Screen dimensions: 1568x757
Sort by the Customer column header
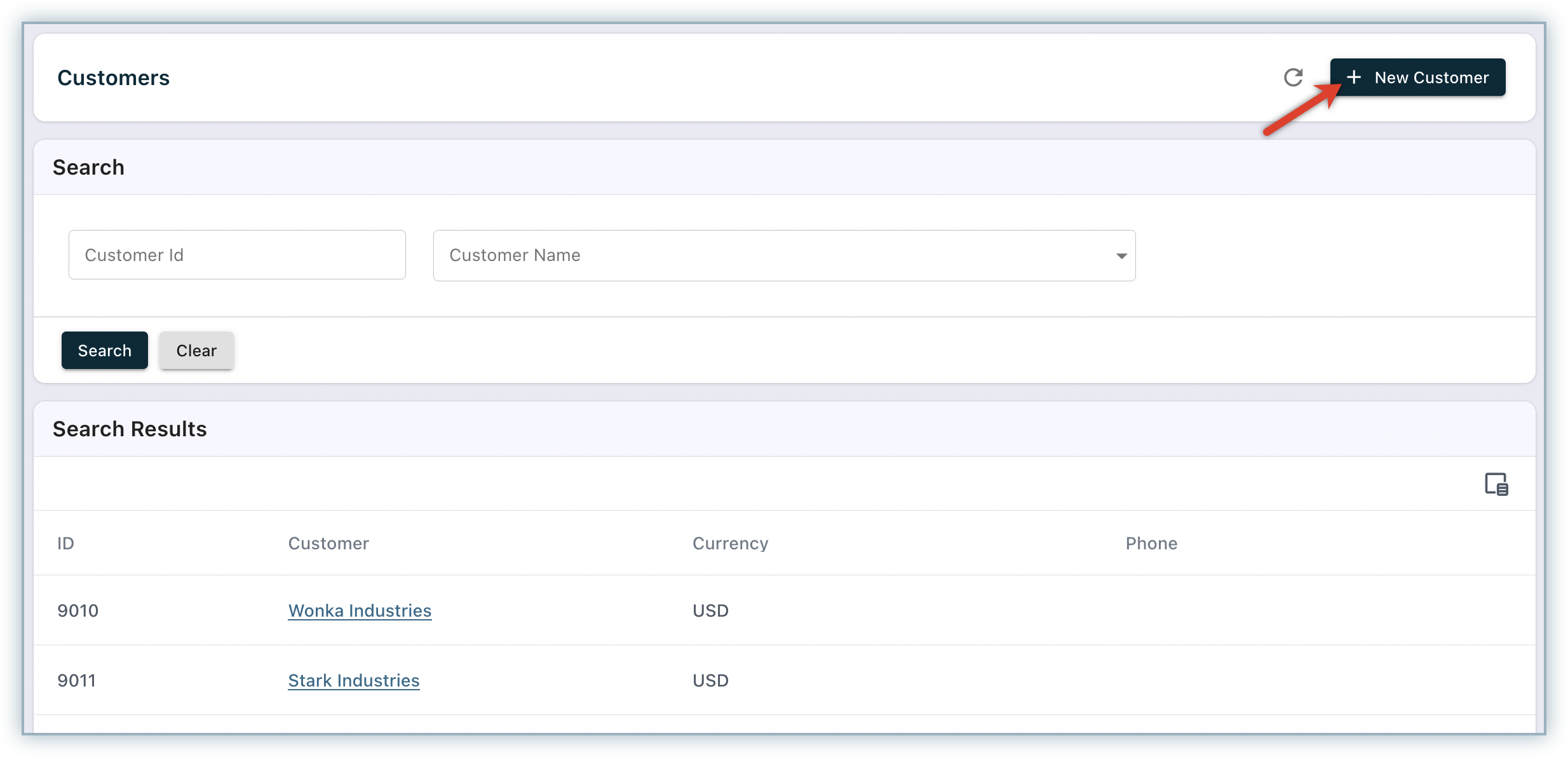[x=328, y=543]
